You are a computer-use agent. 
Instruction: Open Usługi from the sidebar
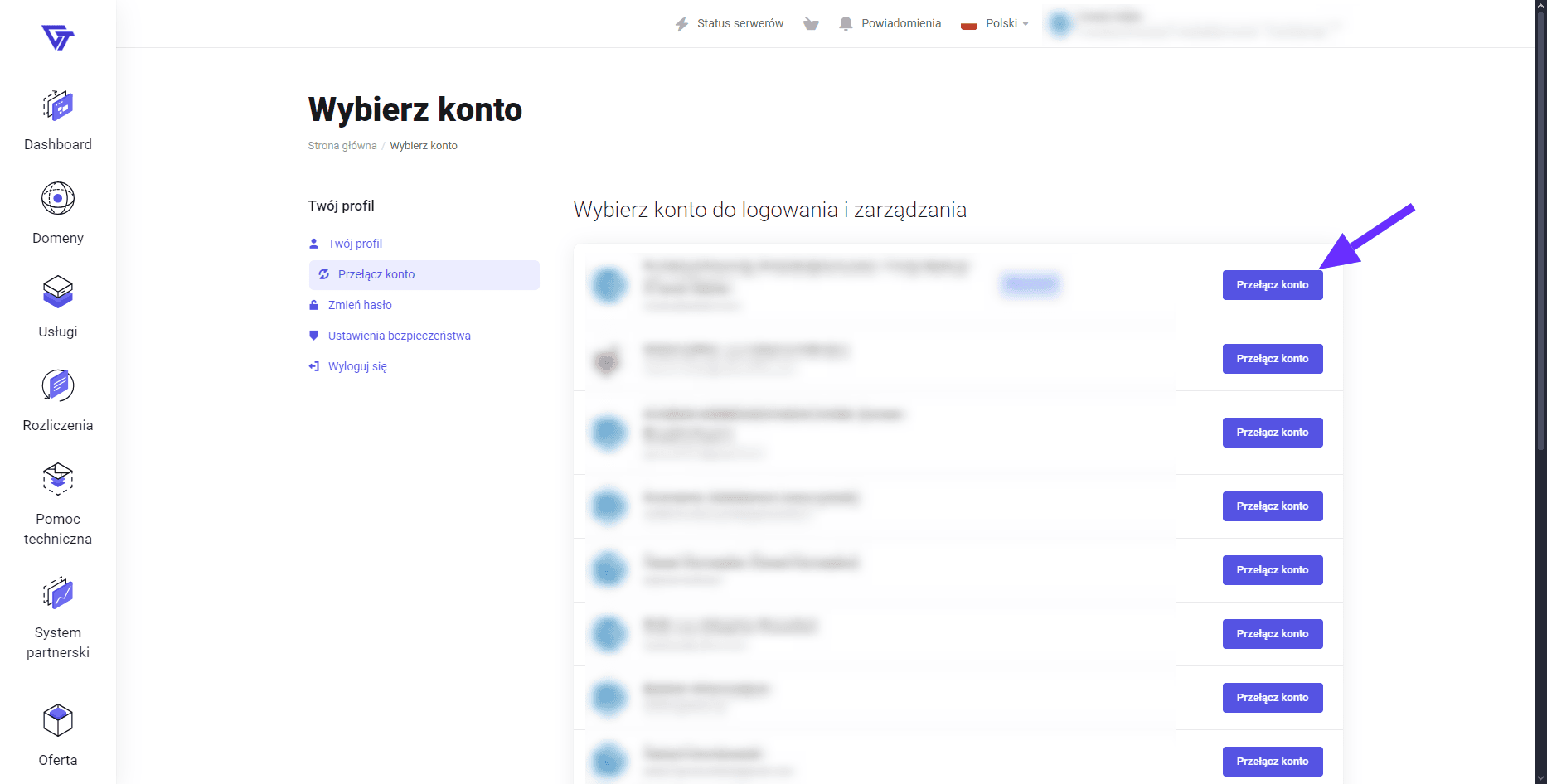click(x=58, y=293)
